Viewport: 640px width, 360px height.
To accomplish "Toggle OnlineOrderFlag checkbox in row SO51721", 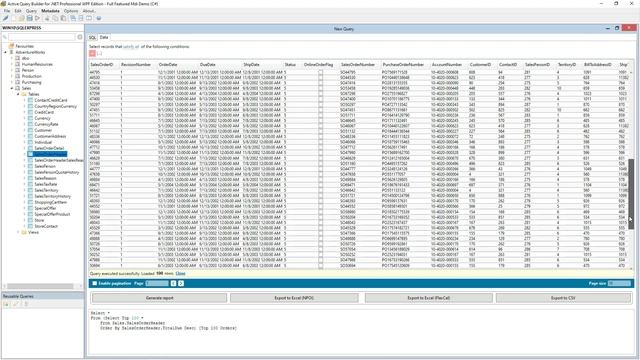I will 320,196.
